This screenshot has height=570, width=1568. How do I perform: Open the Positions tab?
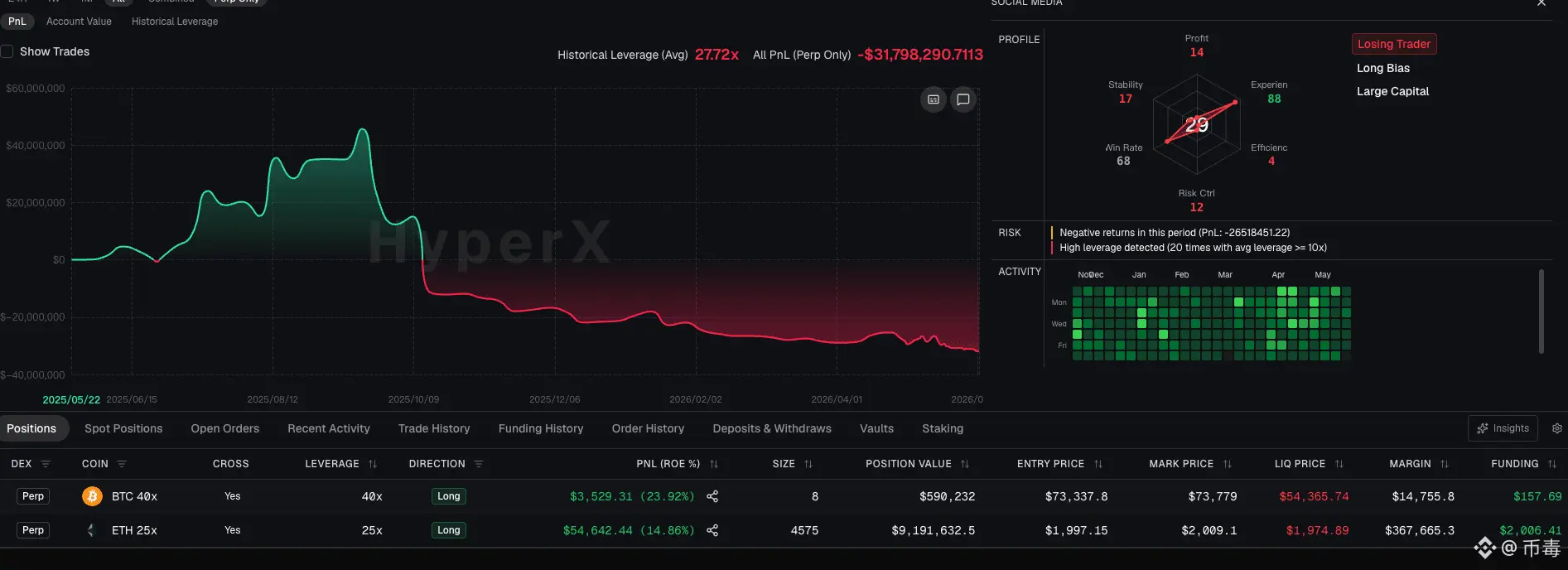[x=31, y=428]
